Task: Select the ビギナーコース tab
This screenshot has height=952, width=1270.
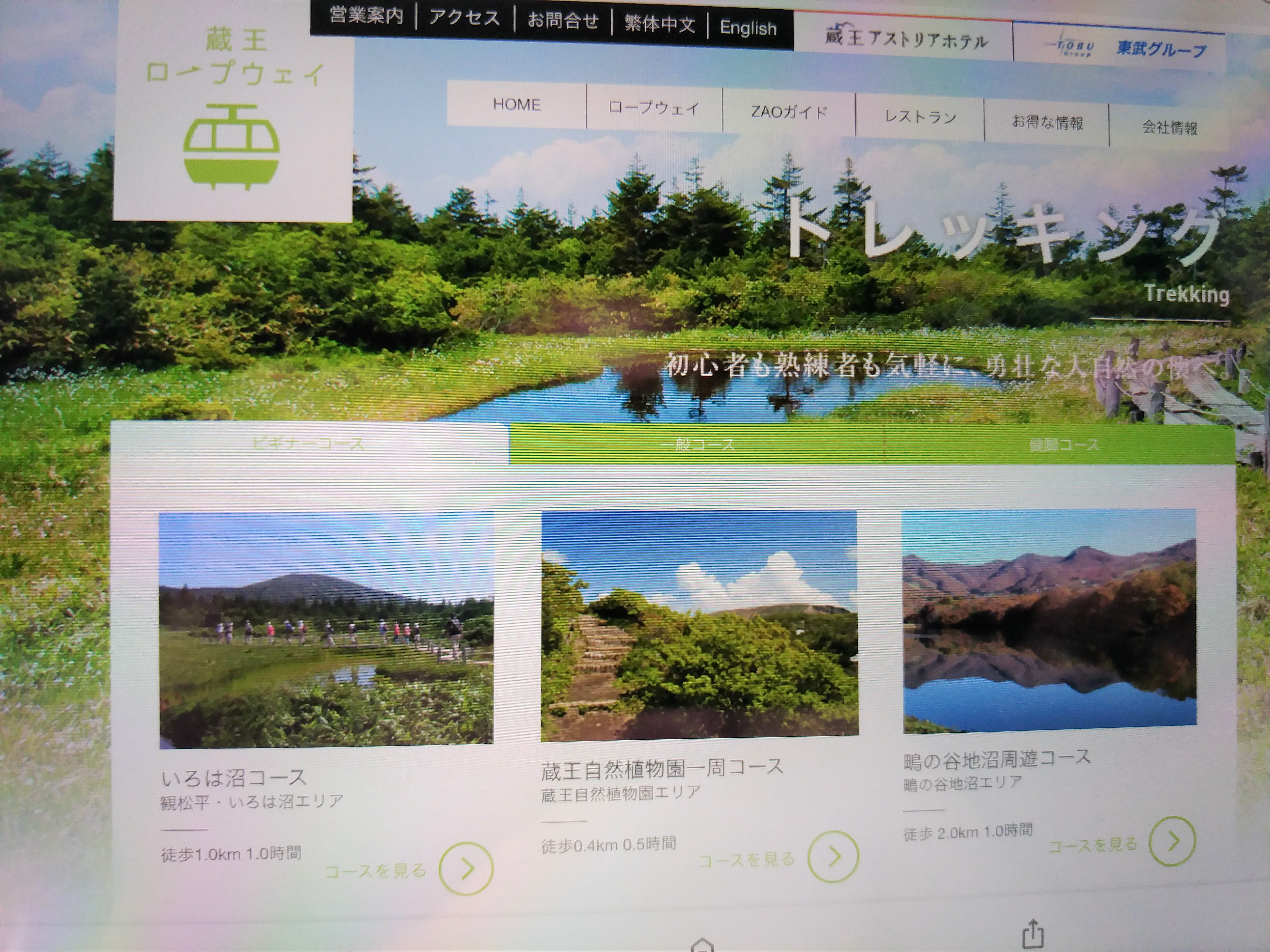Action: pyautogui.click(x=309, y=444)
